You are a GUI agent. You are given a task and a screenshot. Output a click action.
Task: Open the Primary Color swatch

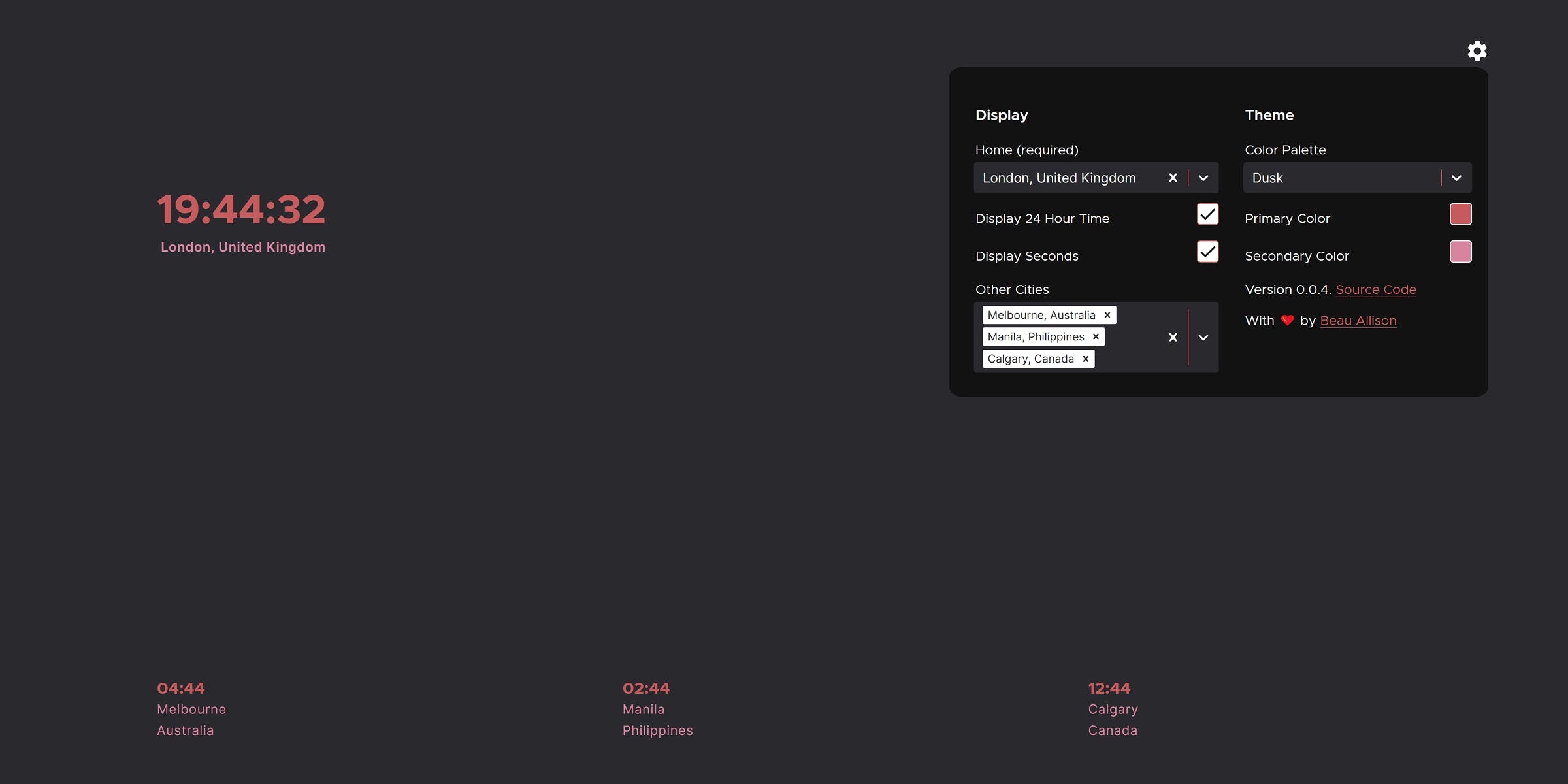pyautogui.click(x=1460, y=214)
